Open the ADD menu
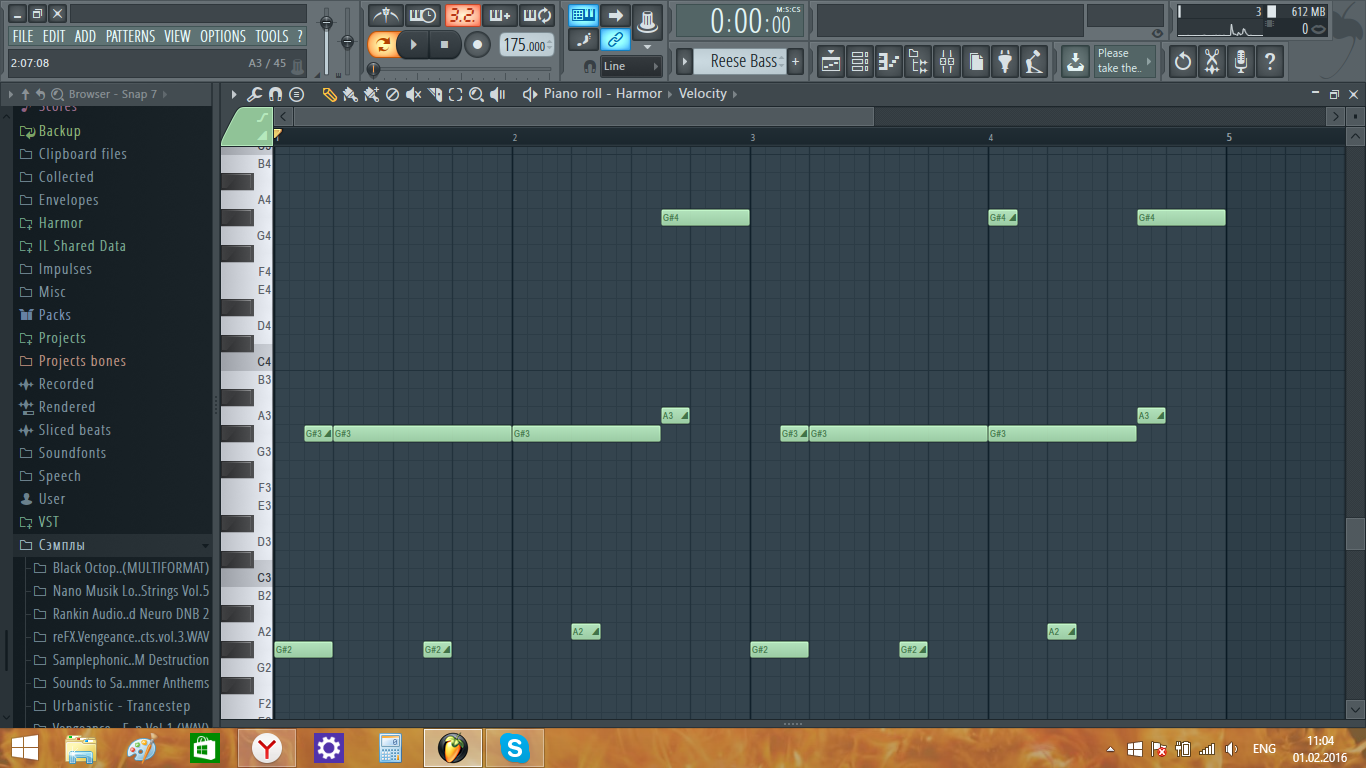 click(86, 36)
